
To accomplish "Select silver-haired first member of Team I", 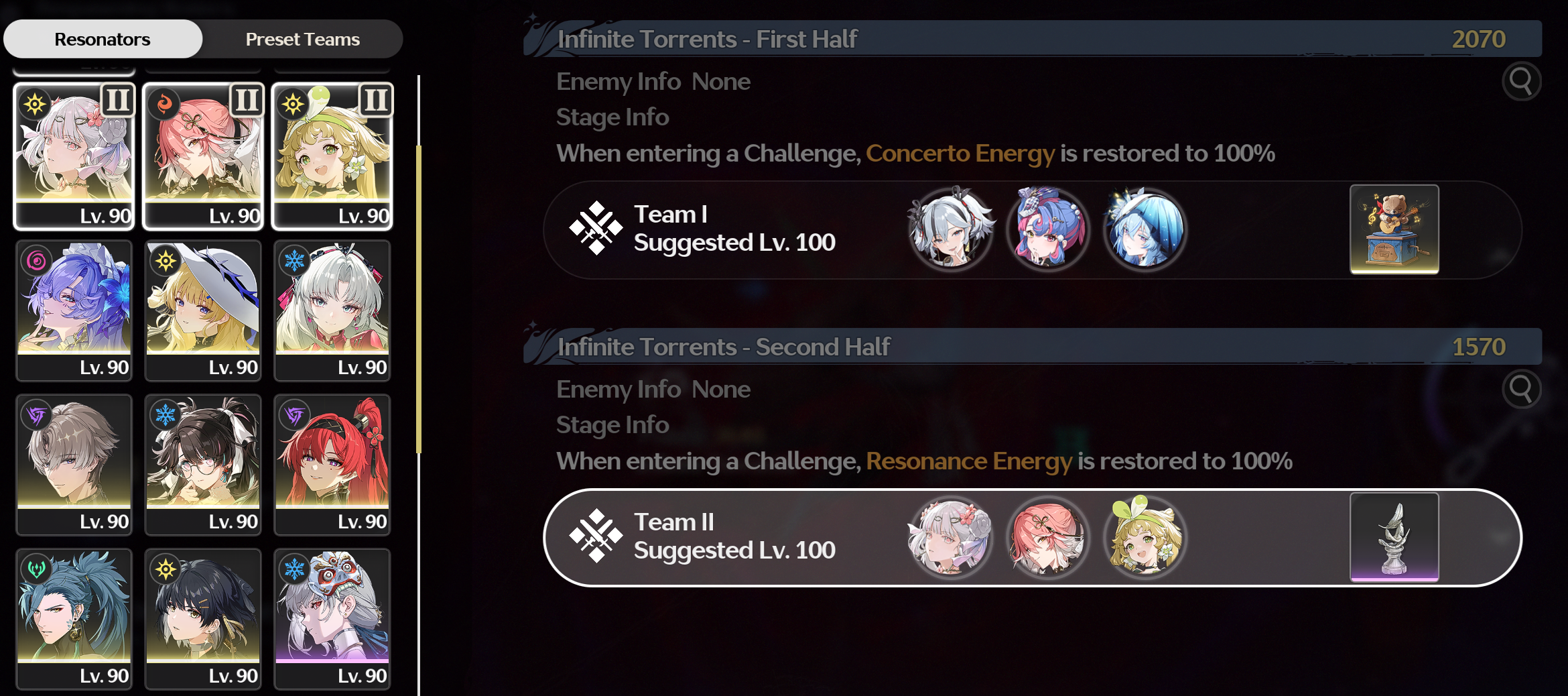I will [950, 229].
